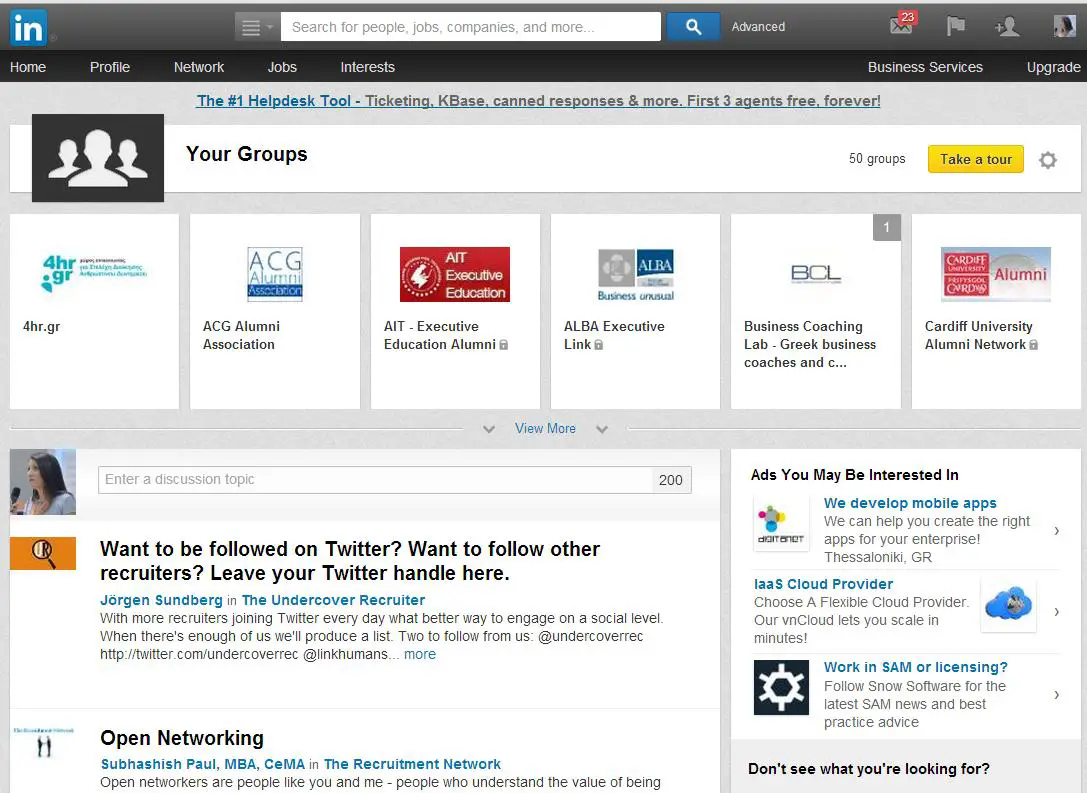This screenshot has height=793, width=1087.
Task: Click the Recruitment Network group icon
Action: tap(43, 742)
